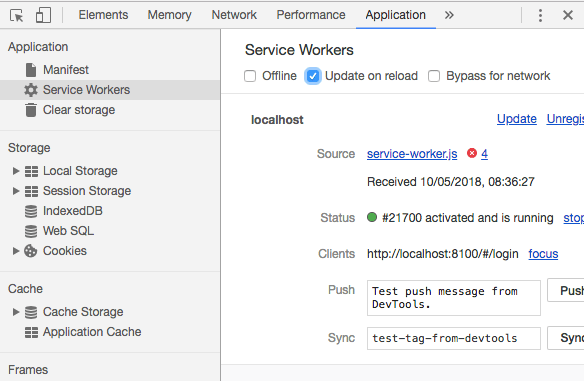
Task: Click the Sync button
Action: coord(566,338)
